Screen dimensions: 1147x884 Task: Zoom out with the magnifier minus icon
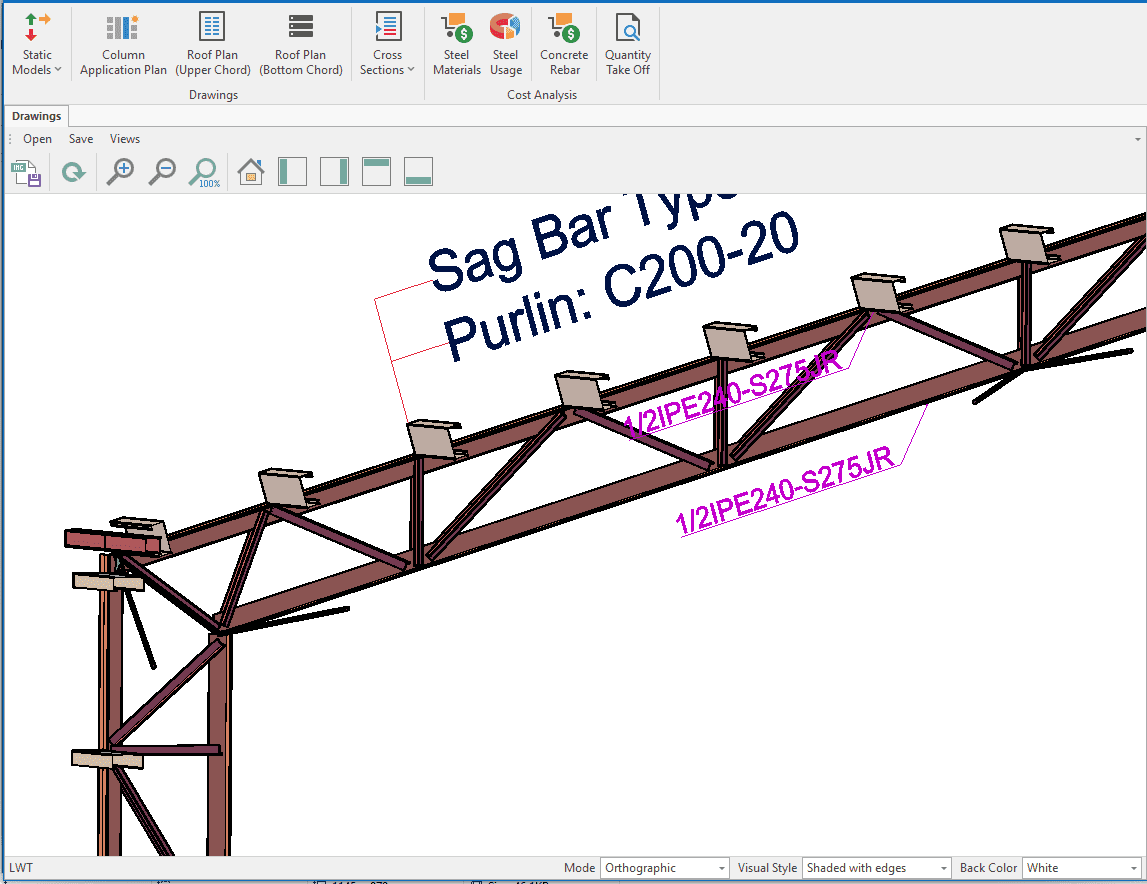click(x=162, y=172)
